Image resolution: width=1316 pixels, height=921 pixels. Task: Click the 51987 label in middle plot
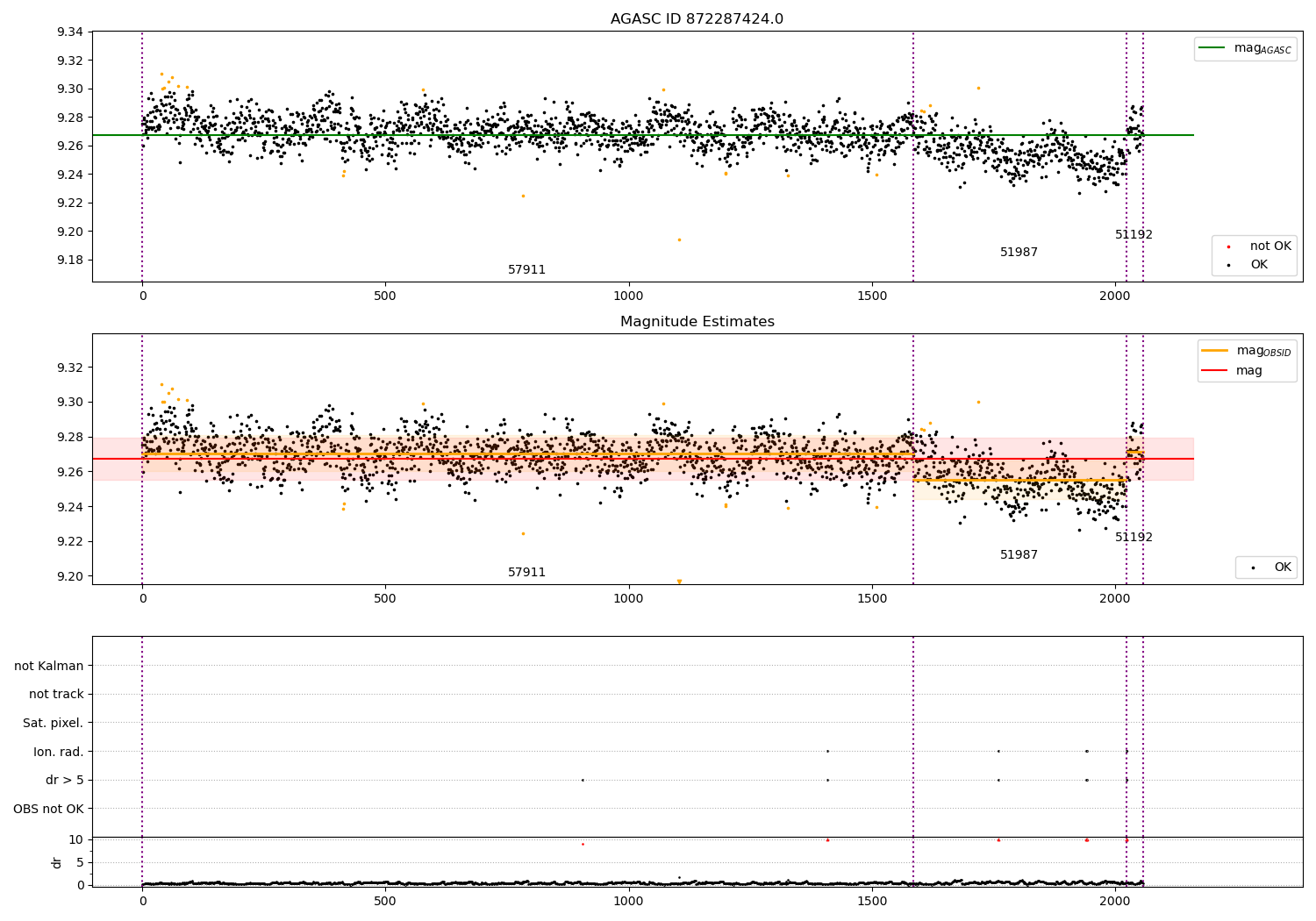click(x=1019, y=555)
